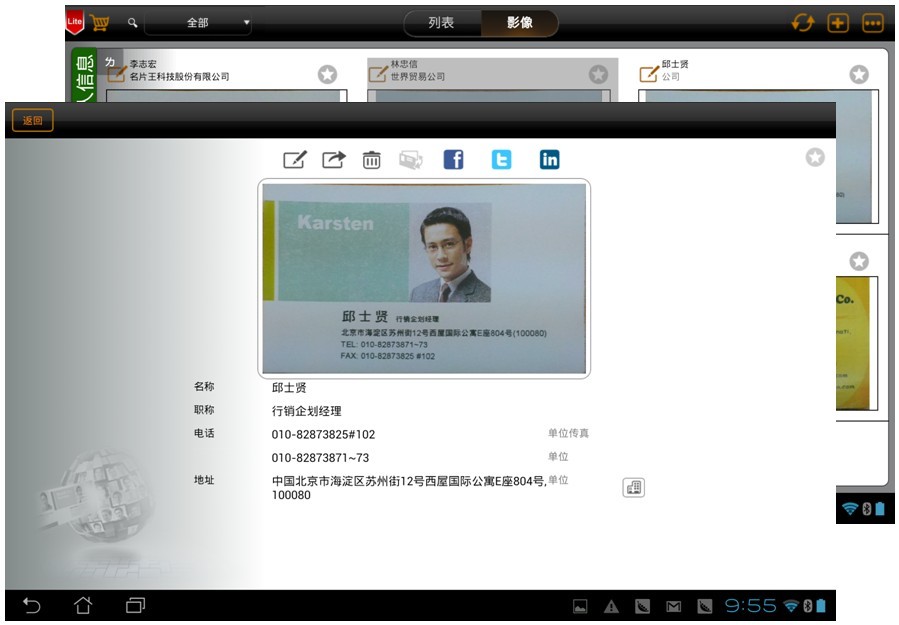Viewport: 899px width, 625px height.
Task: Share to LinkedIn icon
Action: click(x=549, y=160)
